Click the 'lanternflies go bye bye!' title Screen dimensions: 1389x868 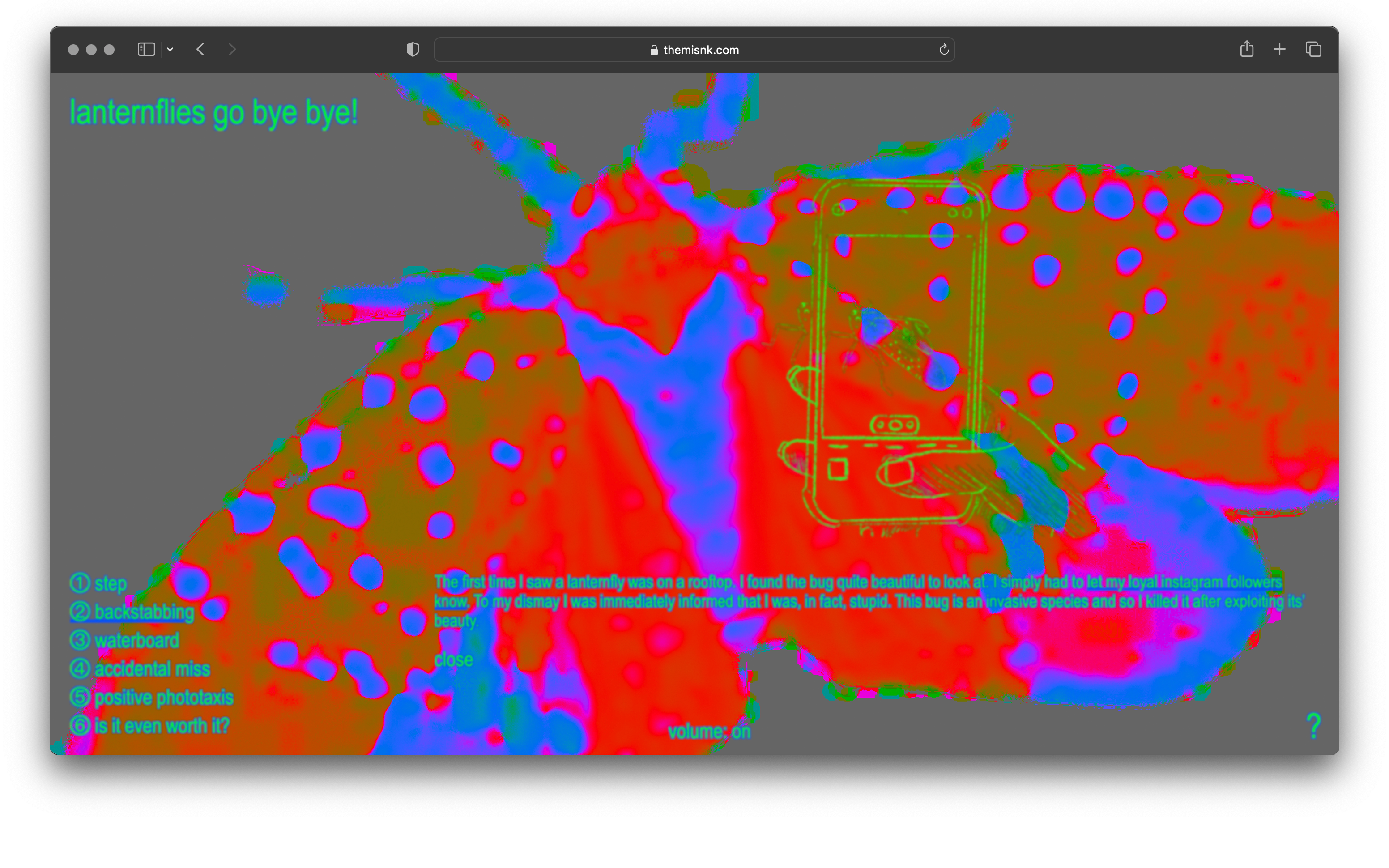213,112
